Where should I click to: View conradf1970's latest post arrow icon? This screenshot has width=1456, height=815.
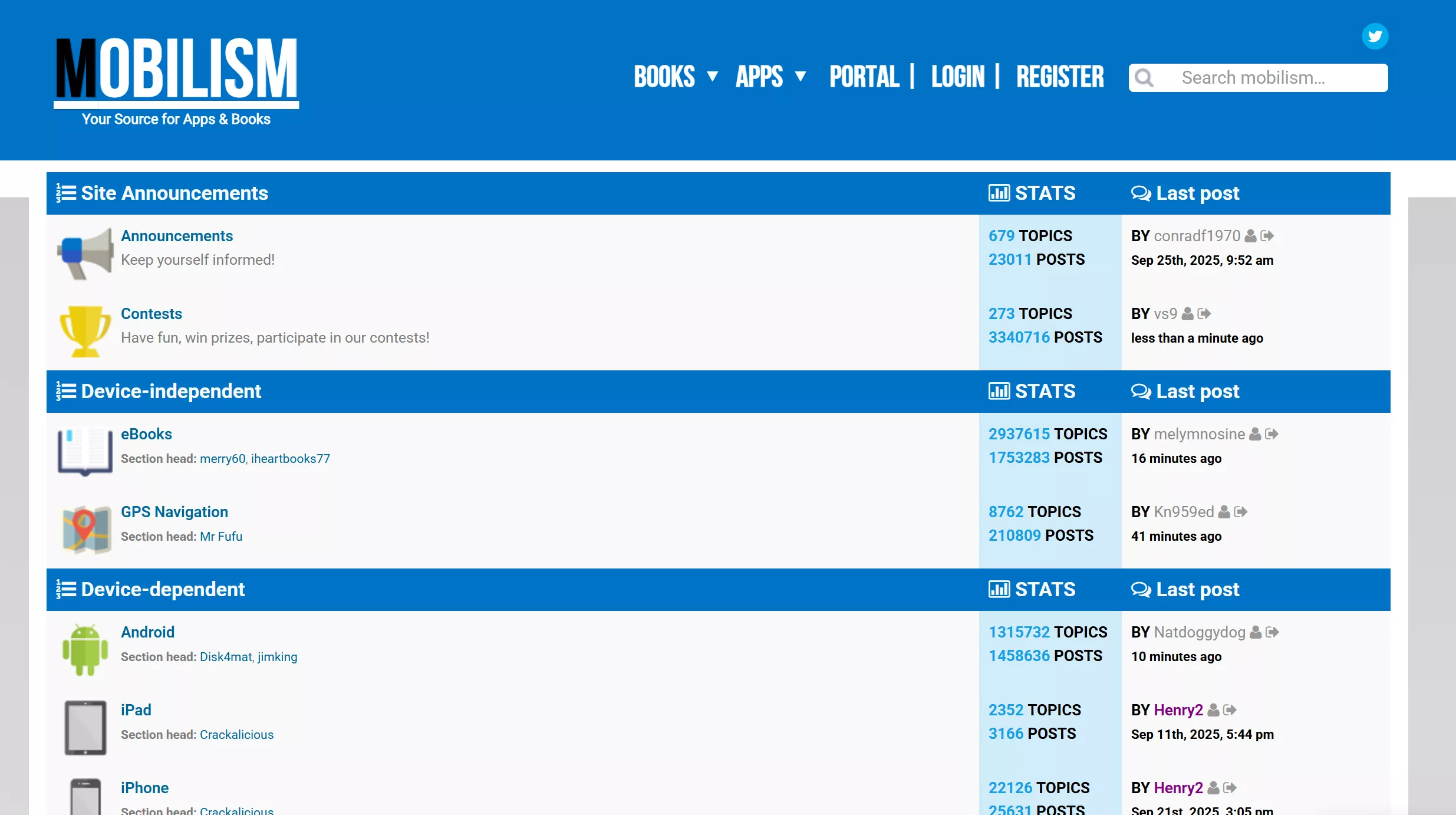point(1267,236)
